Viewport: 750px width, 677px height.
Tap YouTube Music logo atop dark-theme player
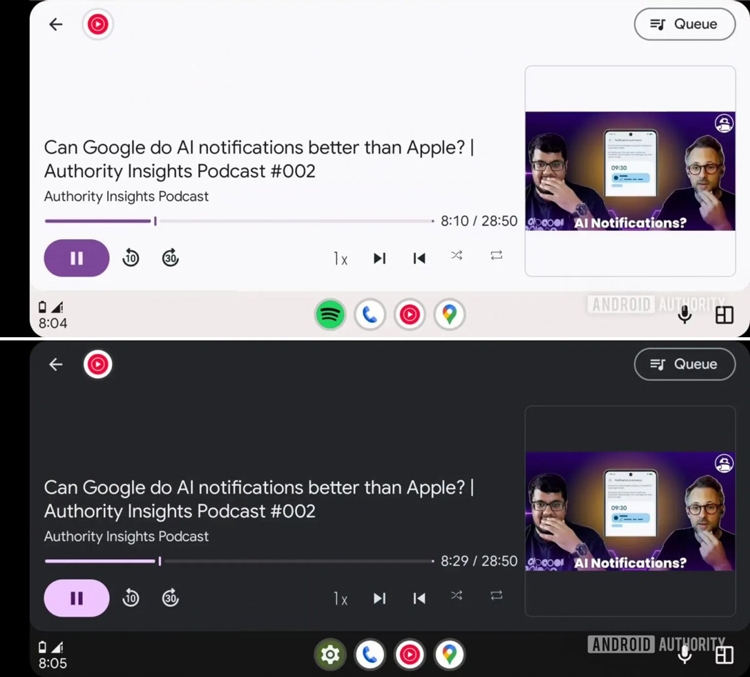click(x=98, y=364)
